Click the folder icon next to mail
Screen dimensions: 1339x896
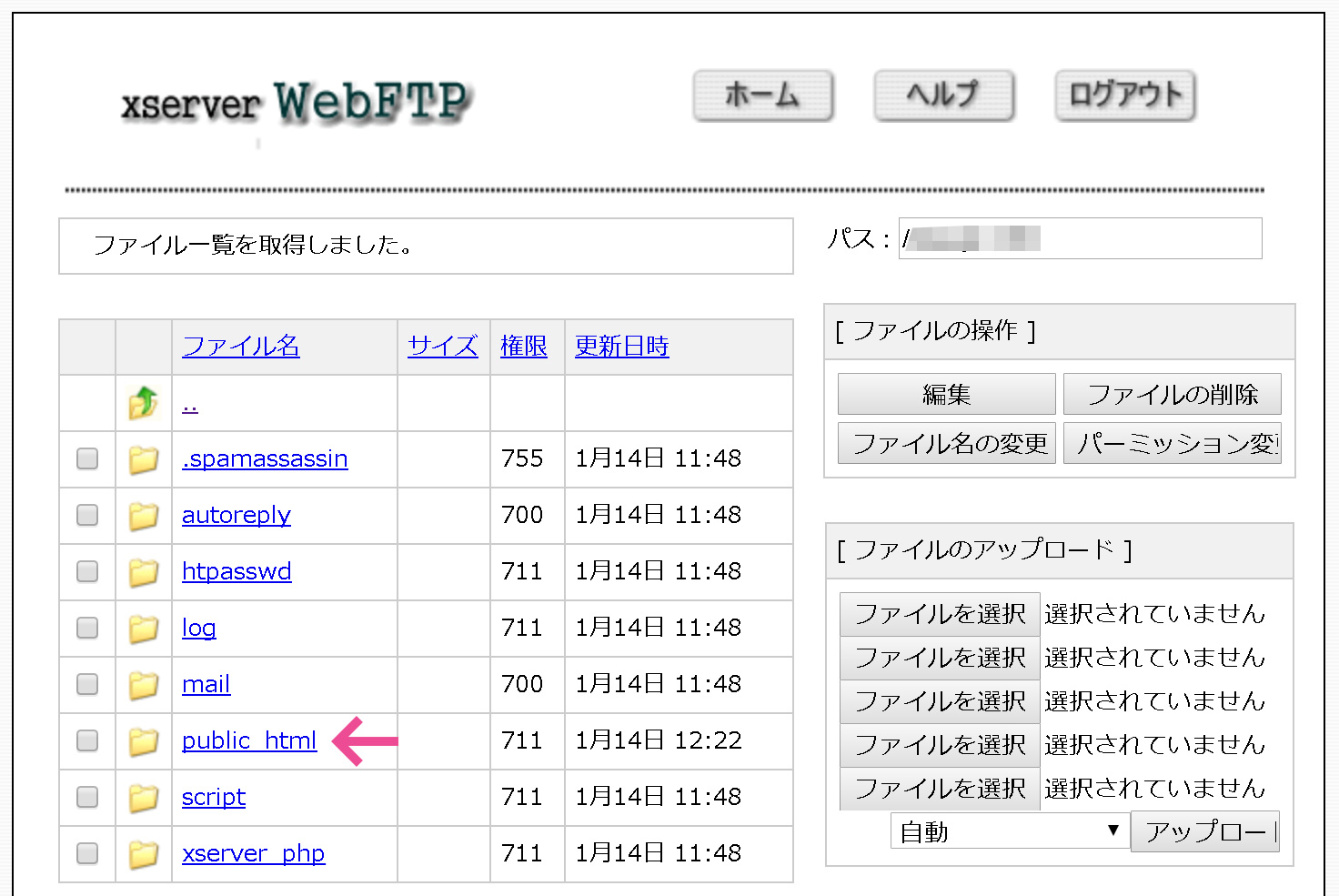point(143,685)
